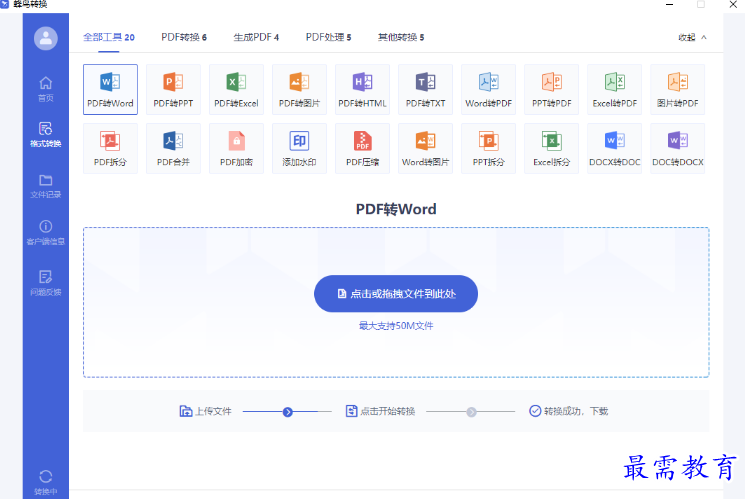Open 问题反馈 in sidebar
The image size is (745, 499).
[x=46, y=283]
